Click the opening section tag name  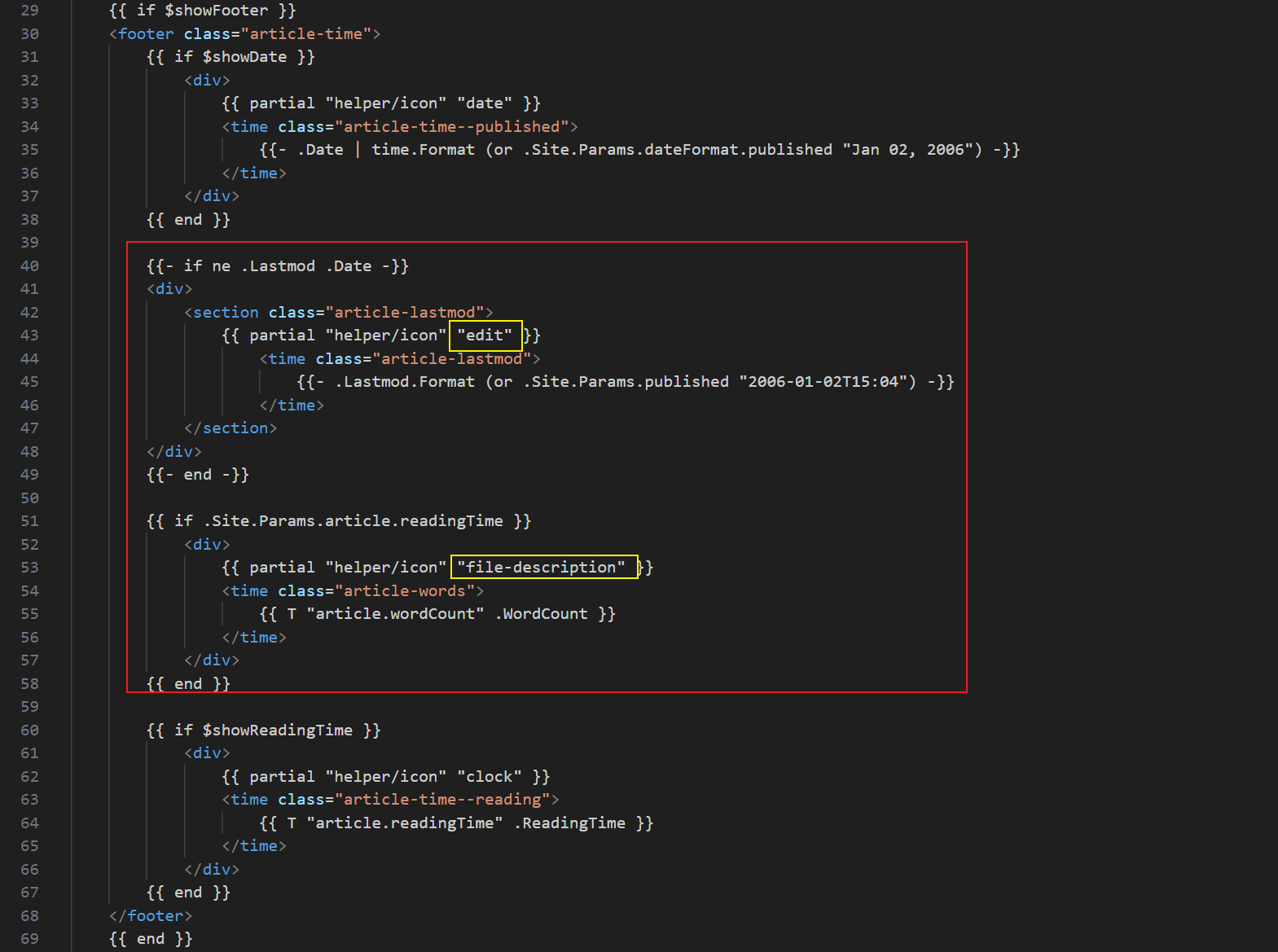tap(226, 313)
